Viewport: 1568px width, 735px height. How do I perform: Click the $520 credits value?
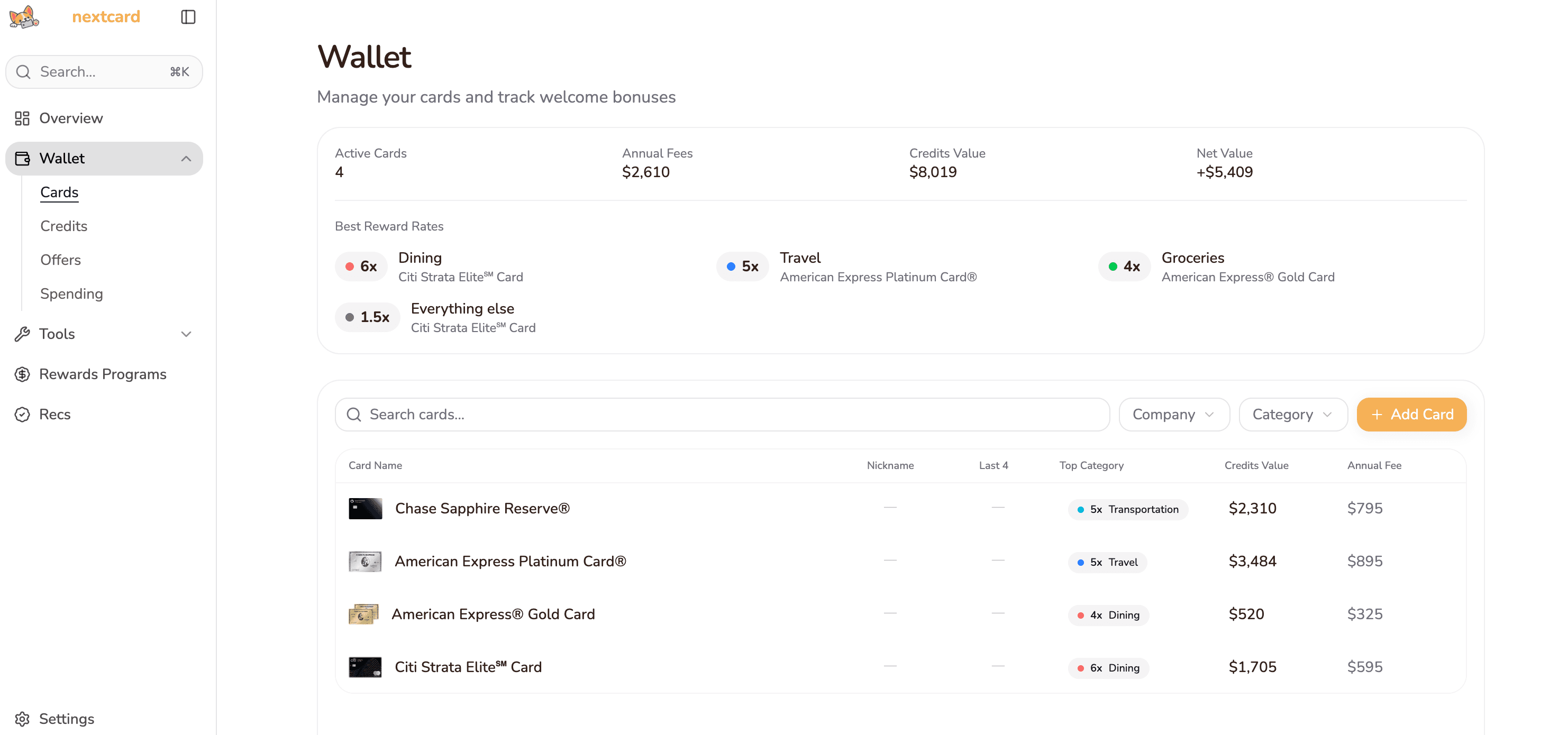(x=1246, y=614)
